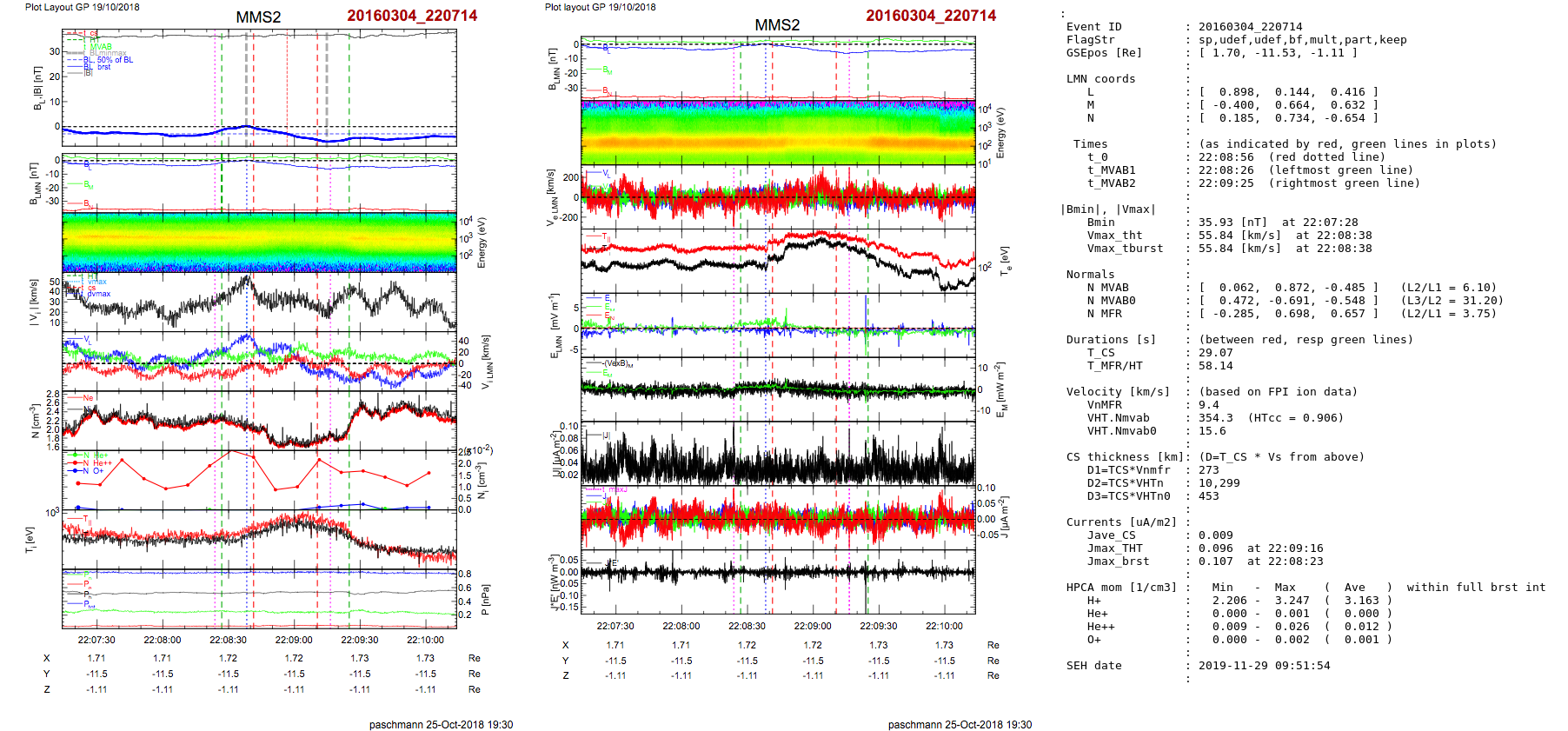Click the 'N MVAB' normals row

coord(1107,288)
